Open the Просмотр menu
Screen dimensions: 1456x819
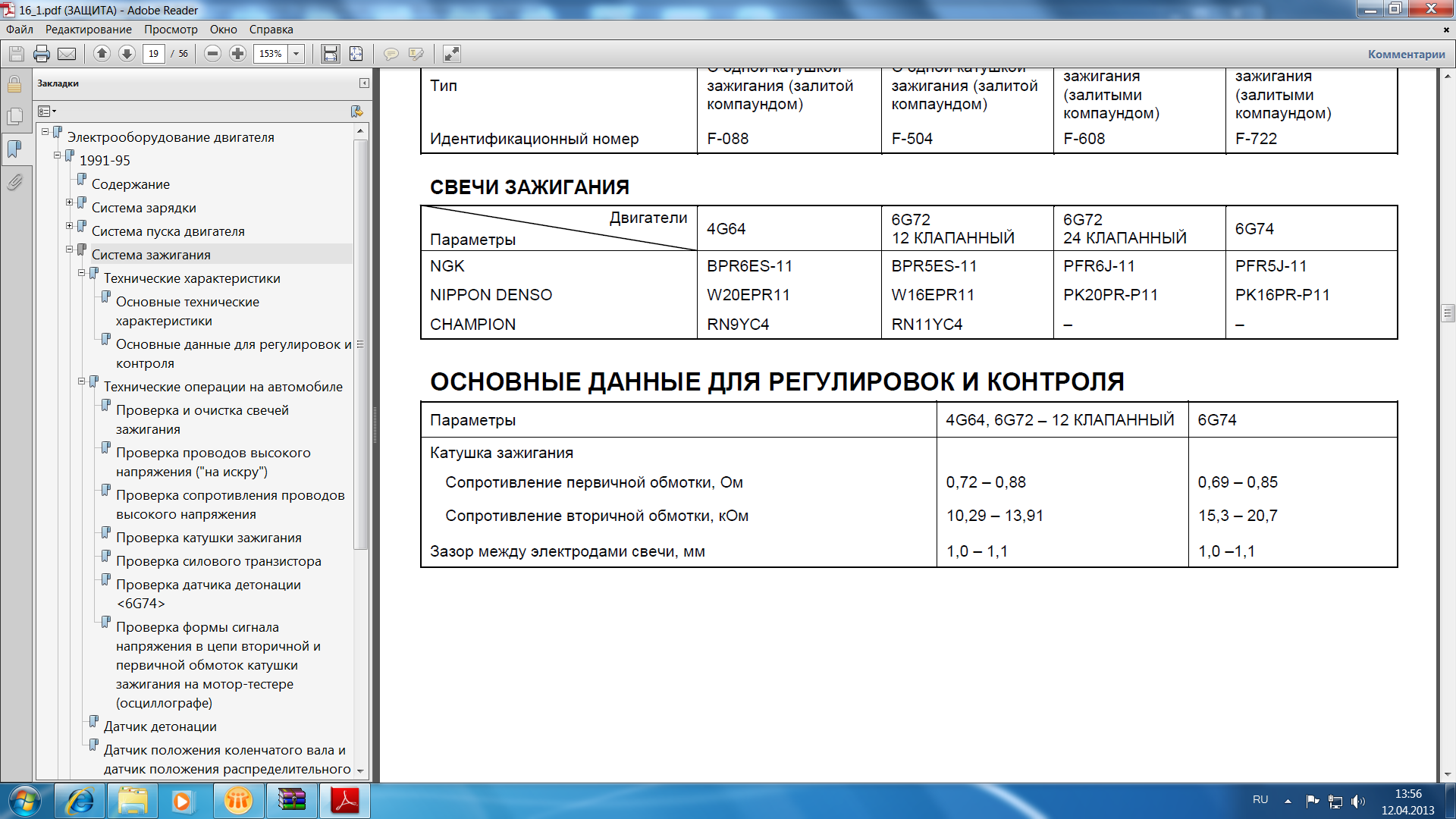click(171, 30)
